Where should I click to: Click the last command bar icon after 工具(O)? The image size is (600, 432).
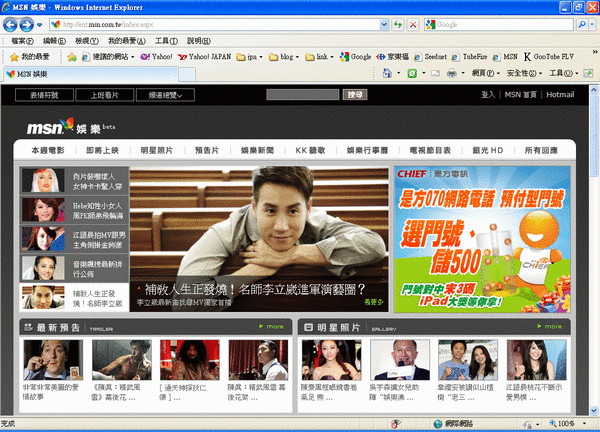coord(588,73)
